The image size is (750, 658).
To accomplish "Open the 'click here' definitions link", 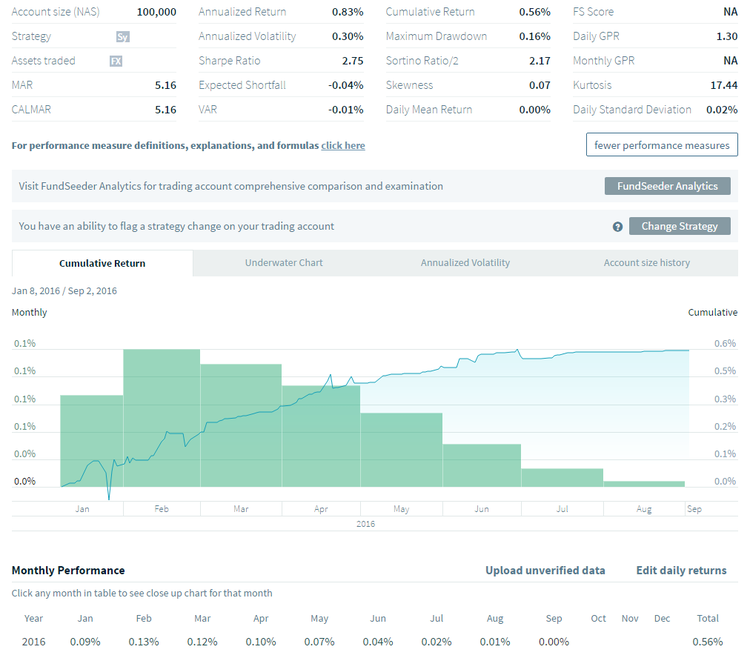I will (343, 146).
